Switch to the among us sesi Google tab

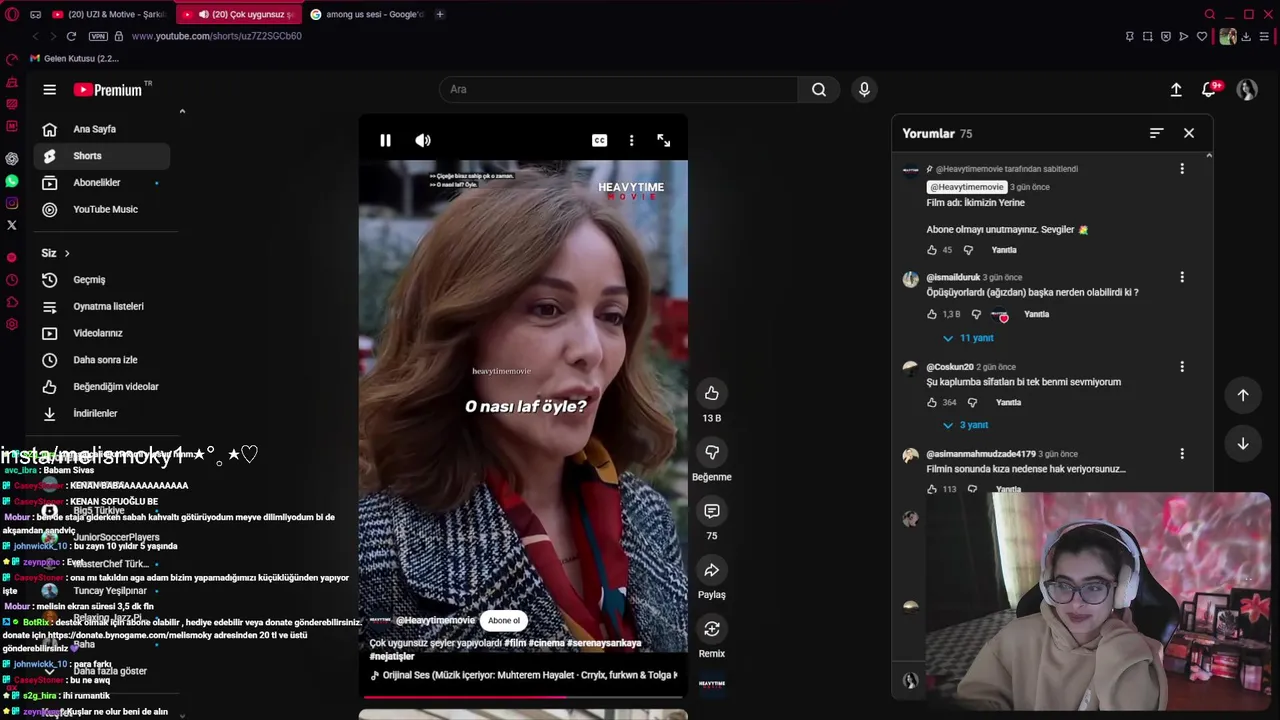pos(367,14)
